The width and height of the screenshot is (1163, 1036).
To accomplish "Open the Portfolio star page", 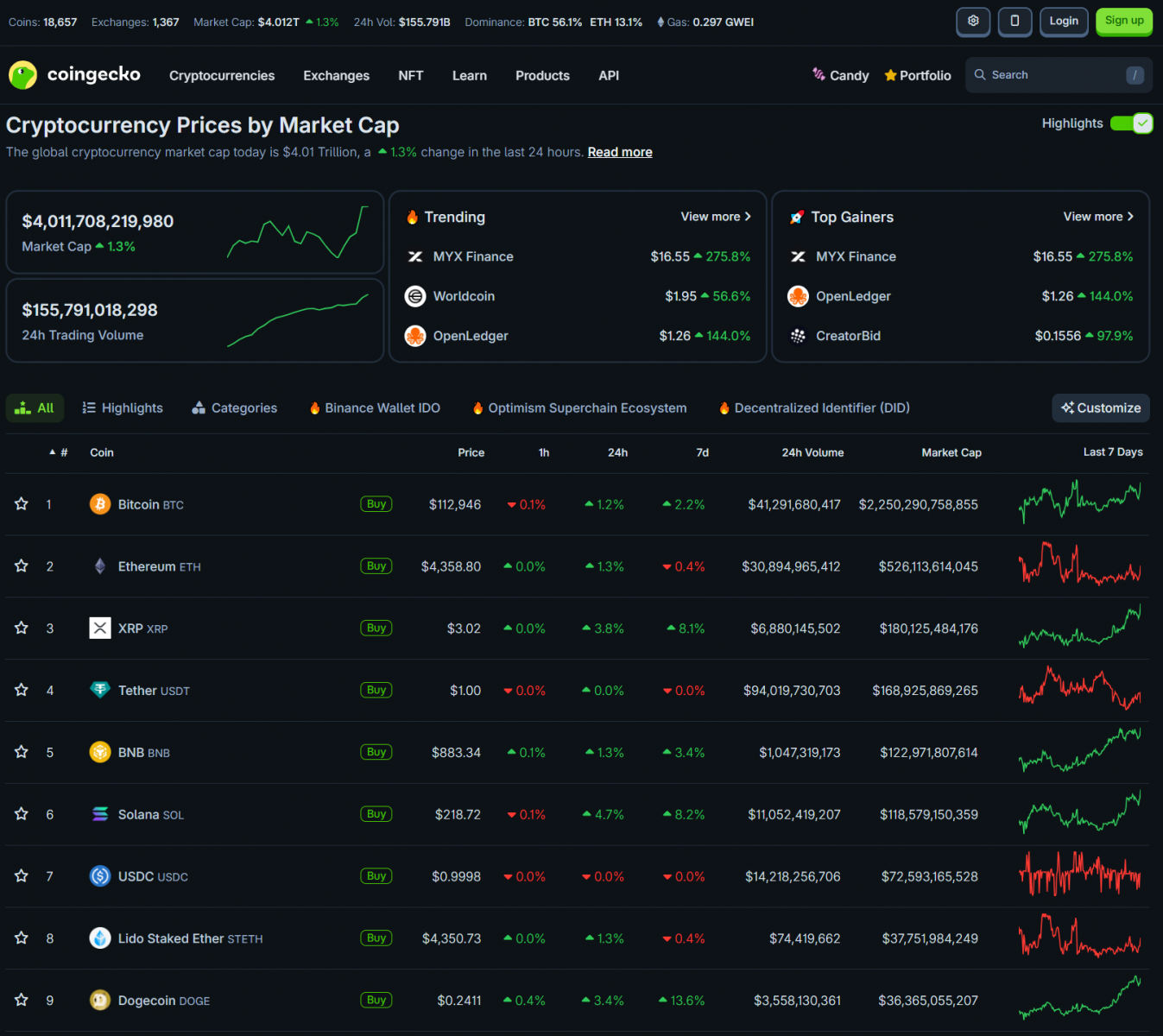I will 917,75.
